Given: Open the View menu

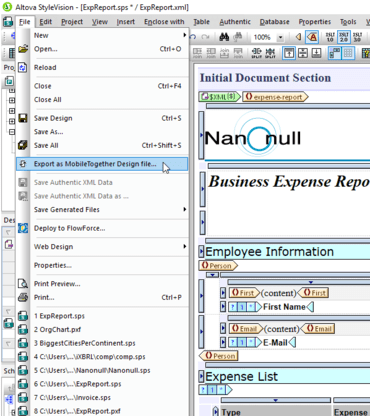Looking at the screenshot, I should coord(100,22).
